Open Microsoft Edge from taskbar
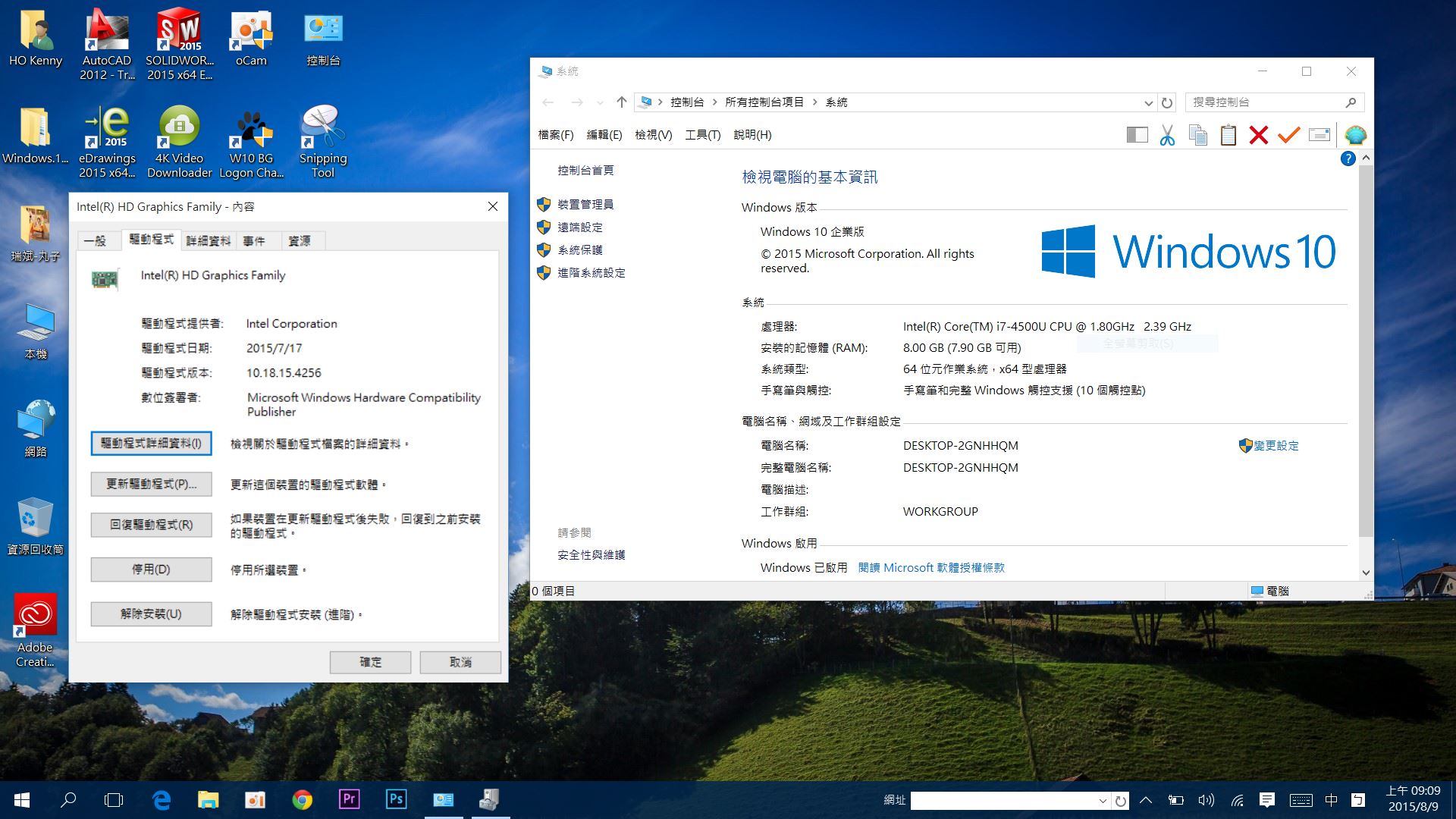Viewport: 1456px width, 819px height. [161, 800]
